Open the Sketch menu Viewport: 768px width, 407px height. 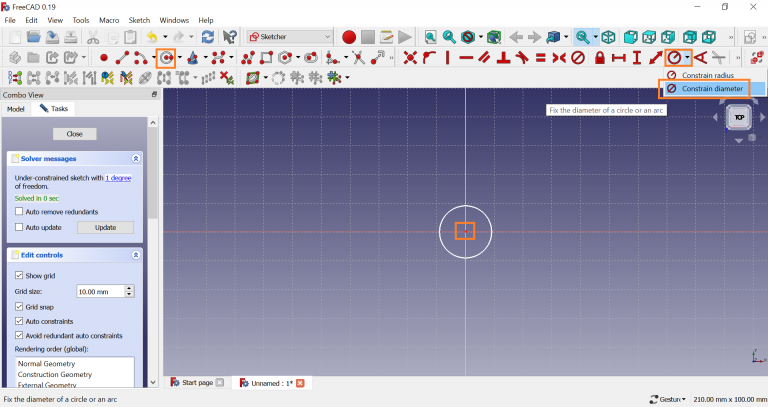139,20
